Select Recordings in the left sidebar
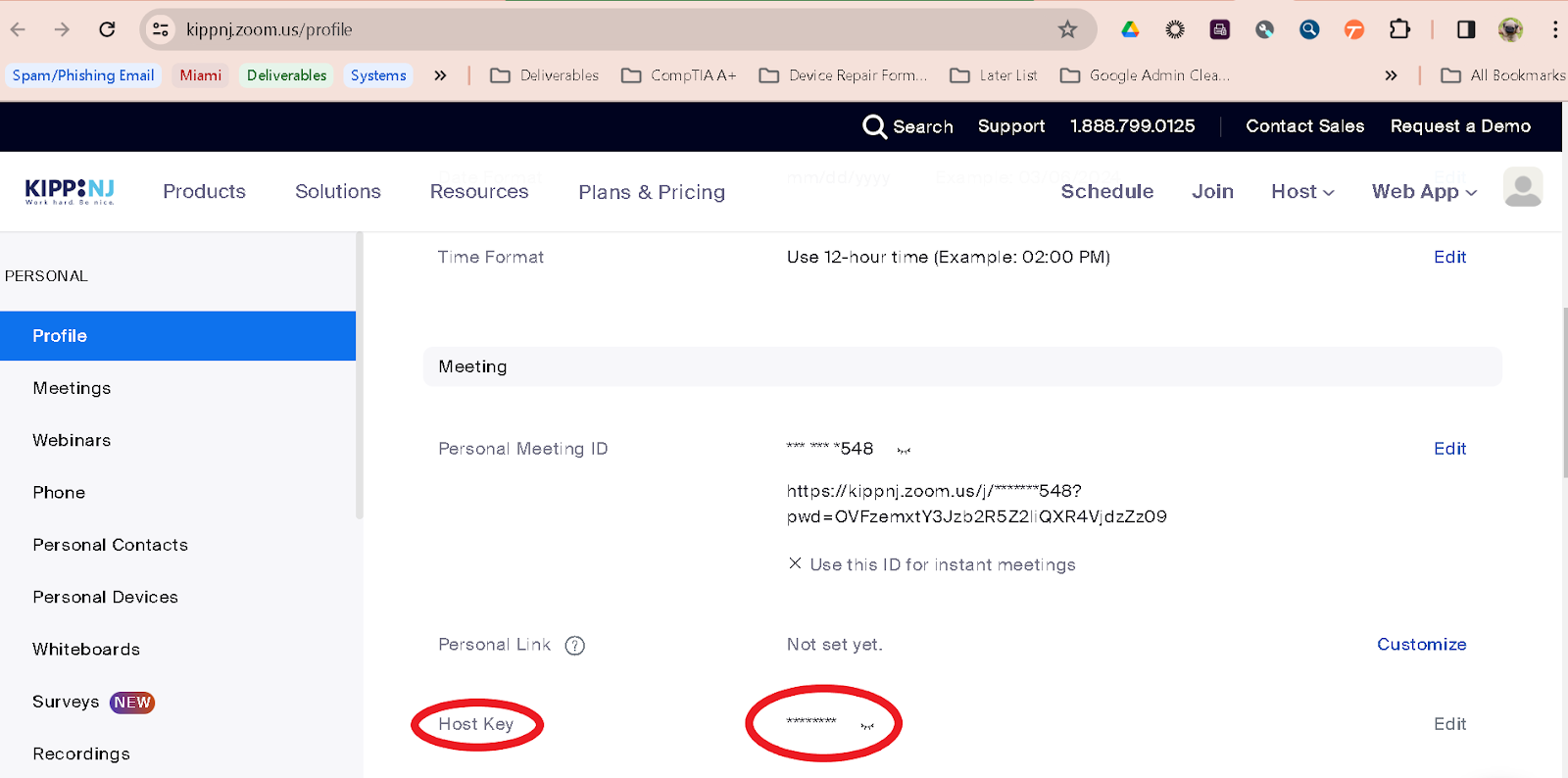The image size is (1568, 778). [x=81, y=754]
